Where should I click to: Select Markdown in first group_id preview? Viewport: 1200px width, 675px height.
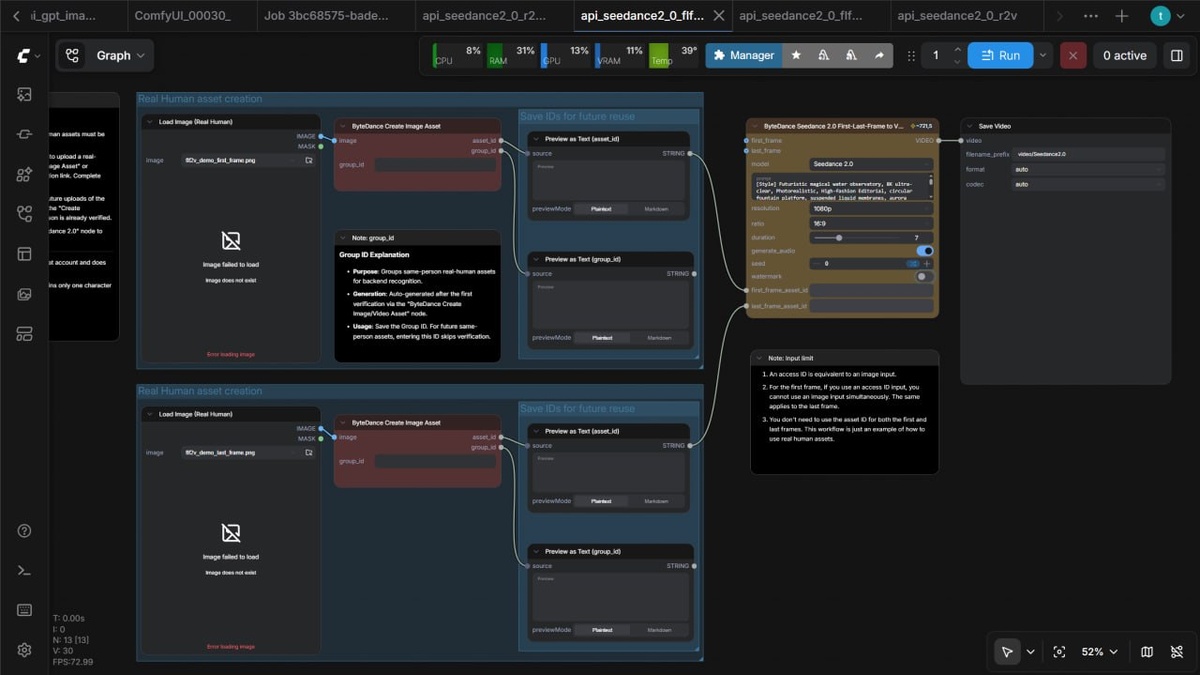(x=659, y=338)
